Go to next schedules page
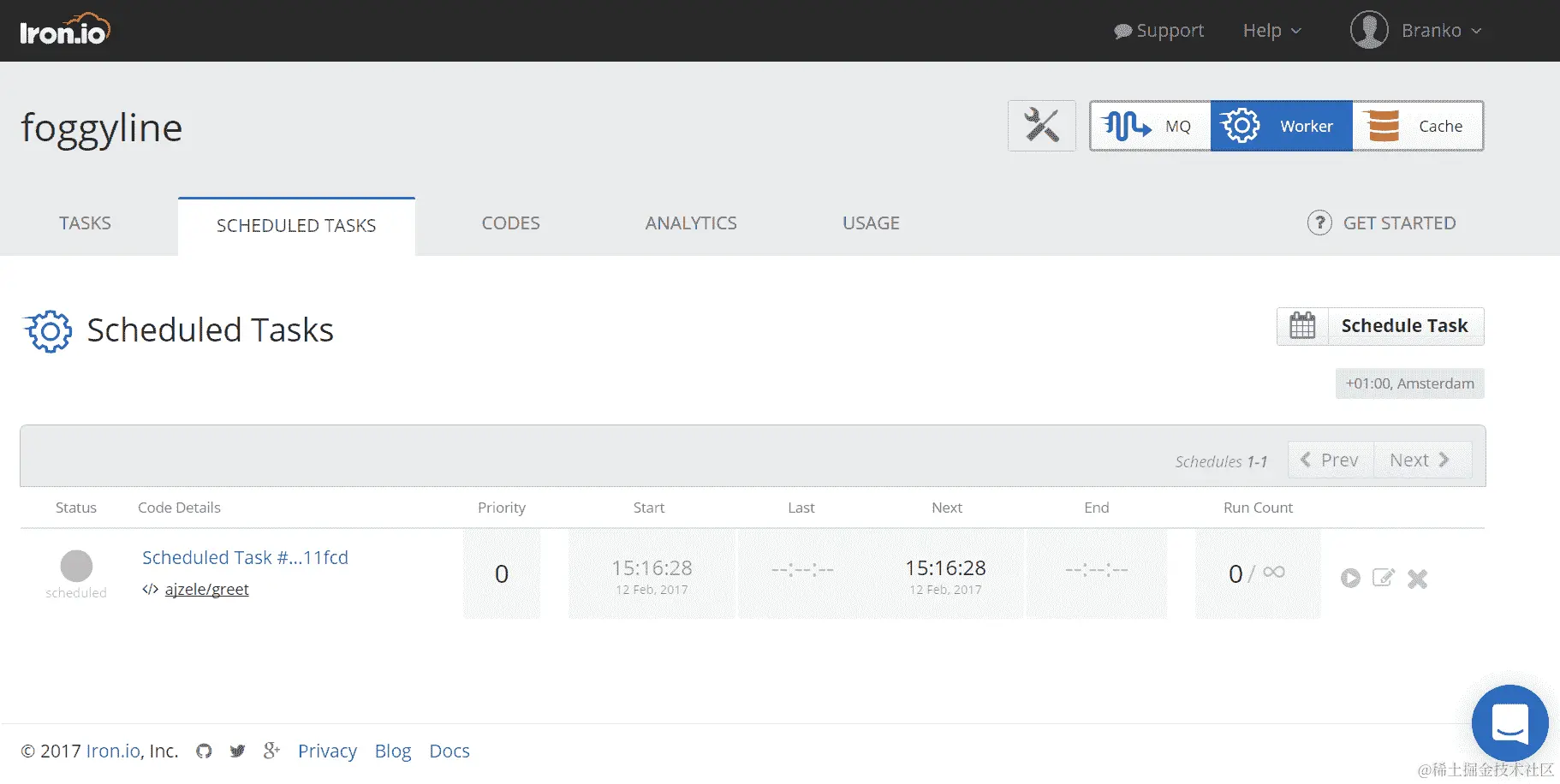 click(1422, 460)
